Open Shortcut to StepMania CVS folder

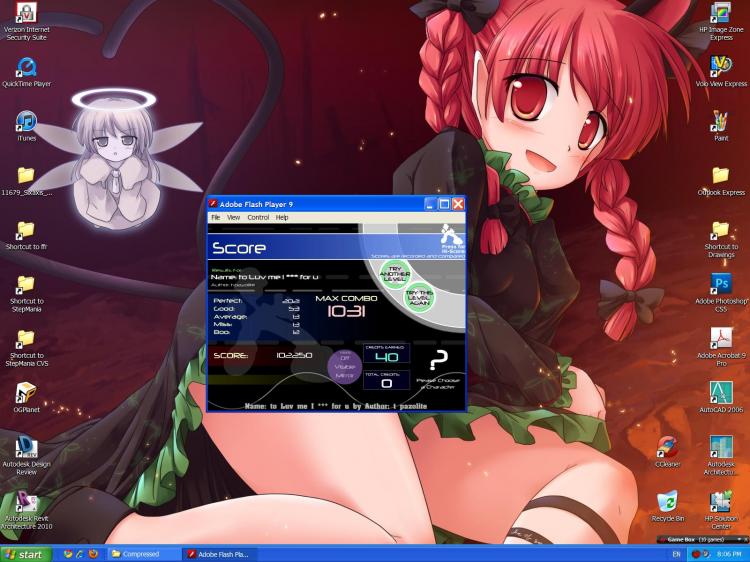pyautogui.click(x=26, y=348)
